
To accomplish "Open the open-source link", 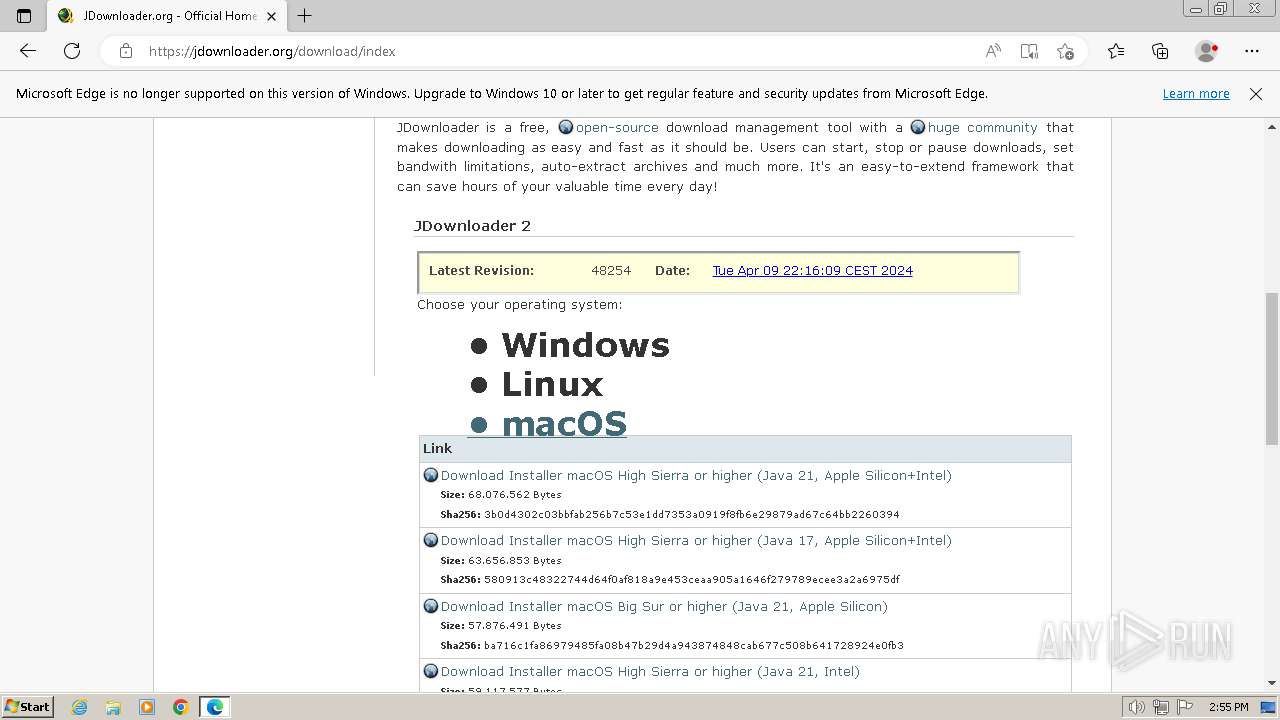I will [x=617, y=128].
